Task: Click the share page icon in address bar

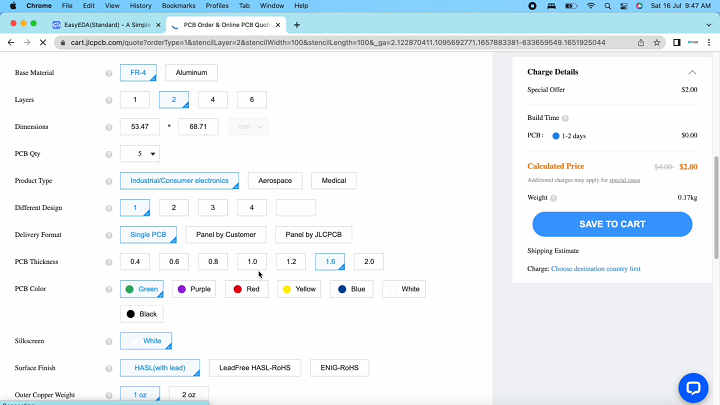Action: tap(641, 42)
